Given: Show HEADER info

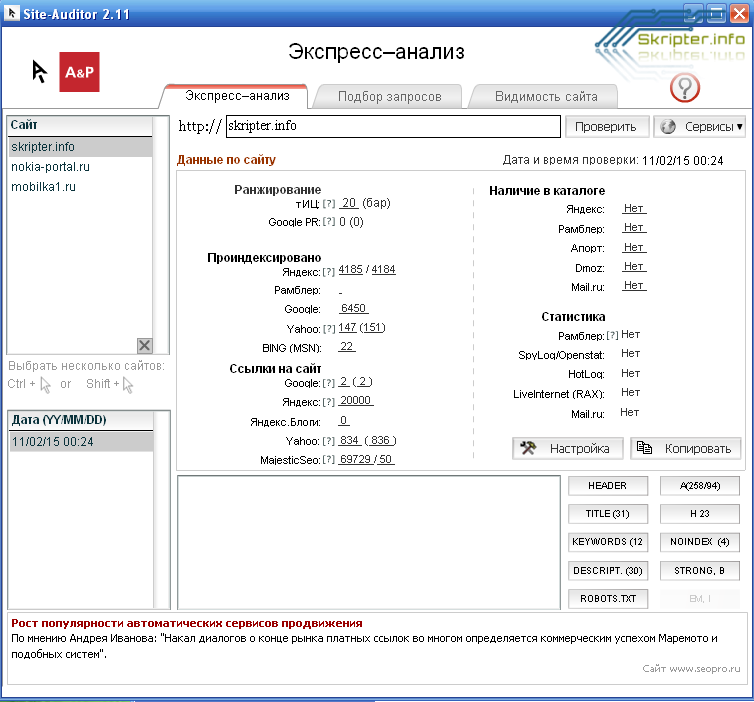Looking at the screenshot, I should (x=608, y=486).
